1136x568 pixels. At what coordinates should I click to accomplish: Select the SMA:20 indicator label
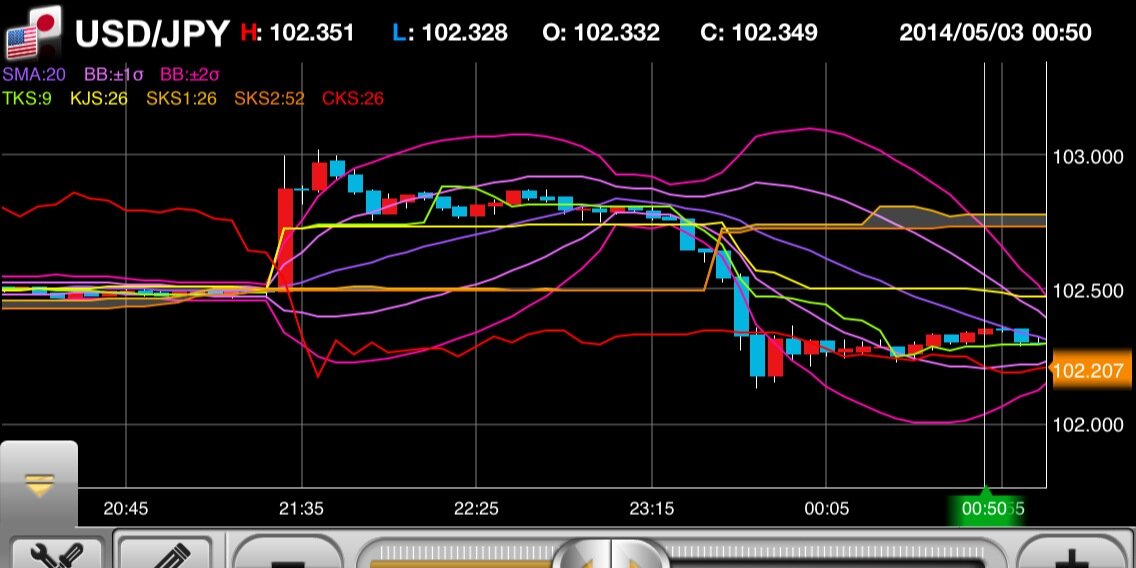33,75
